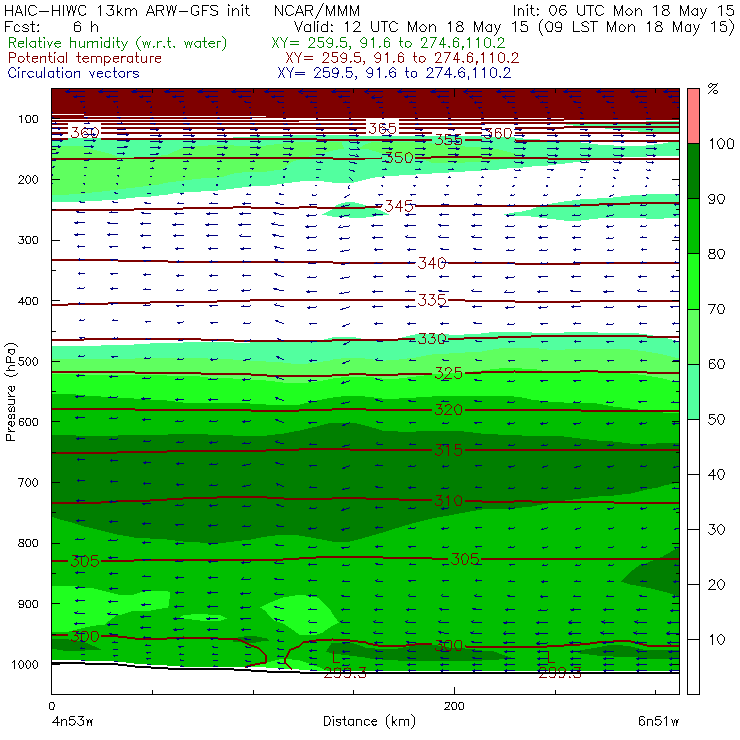
Task: Click the title 'HAIC-HIWC 13km ARW-GFS init'
Action: [127, 10]
